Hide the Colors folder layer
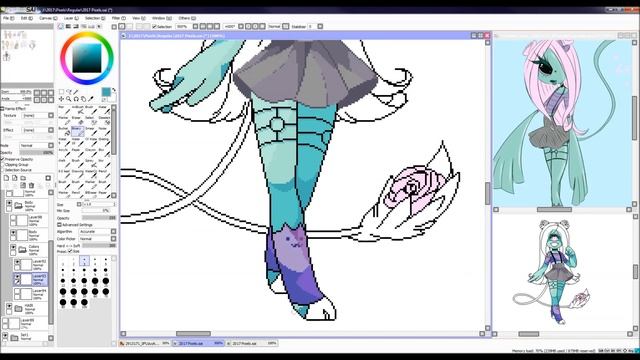This screenshot has height=360, width=640. point(13,247)
